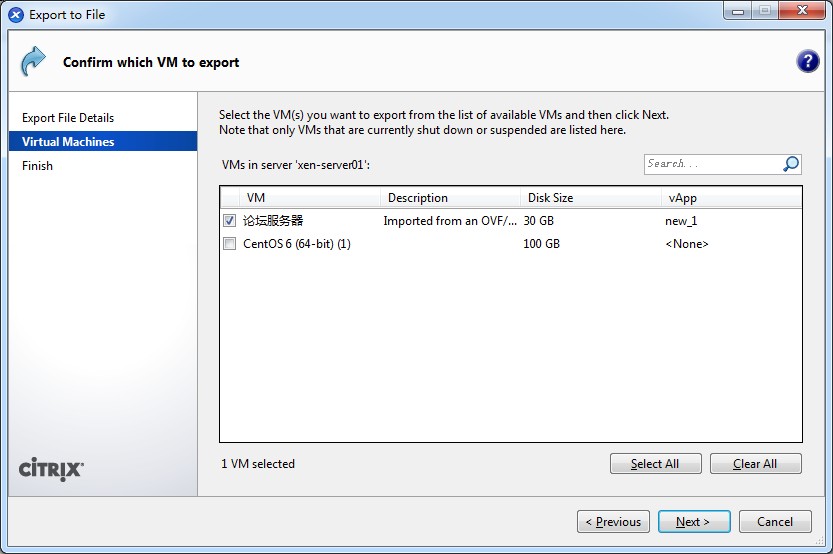
Task: Click the Clear All button
Action: (x=755, y=464)
